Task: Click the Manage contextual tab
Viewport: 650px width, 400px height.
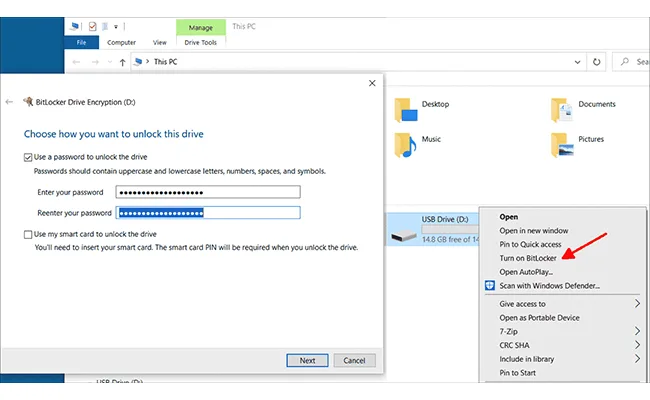Action: click(x=201, y=27)
